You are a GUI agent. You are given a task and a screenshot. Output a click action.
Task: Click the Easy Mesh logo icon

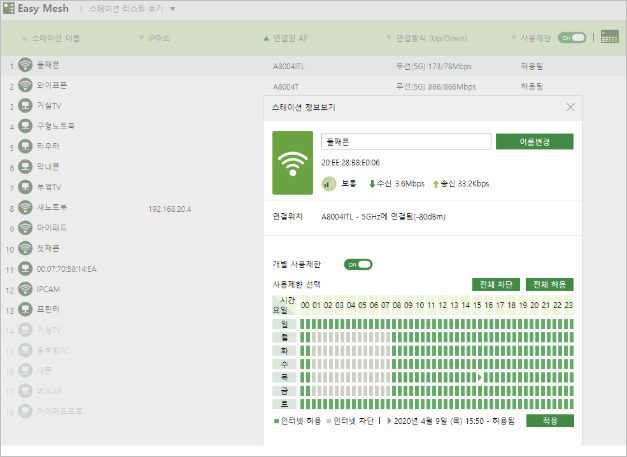click(9, 9)
